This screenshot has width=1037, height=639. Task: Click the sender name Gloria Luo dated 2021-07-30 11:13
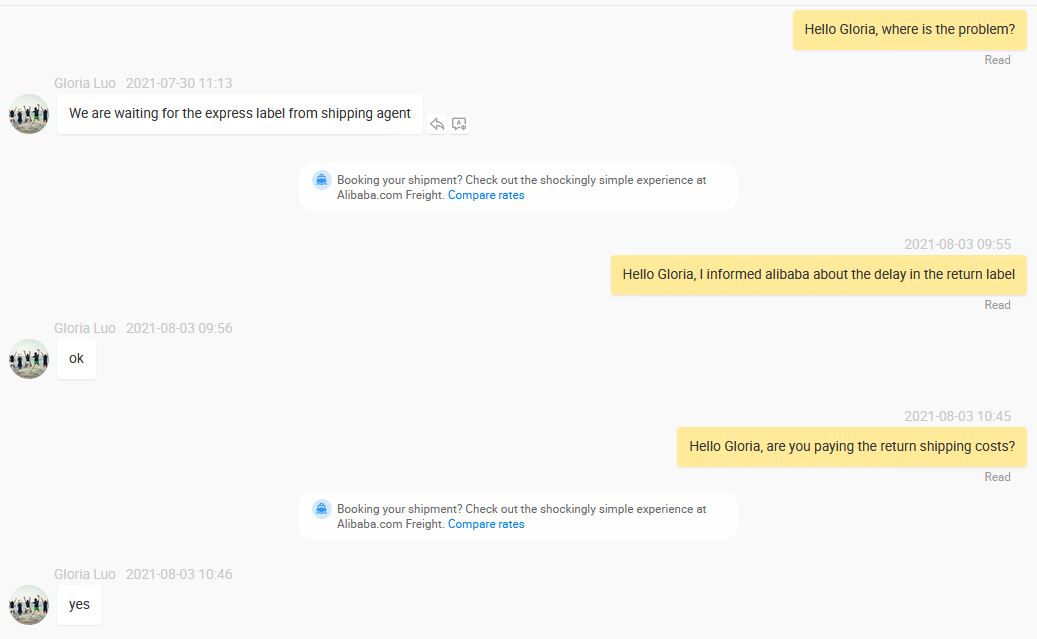(85, 83)
